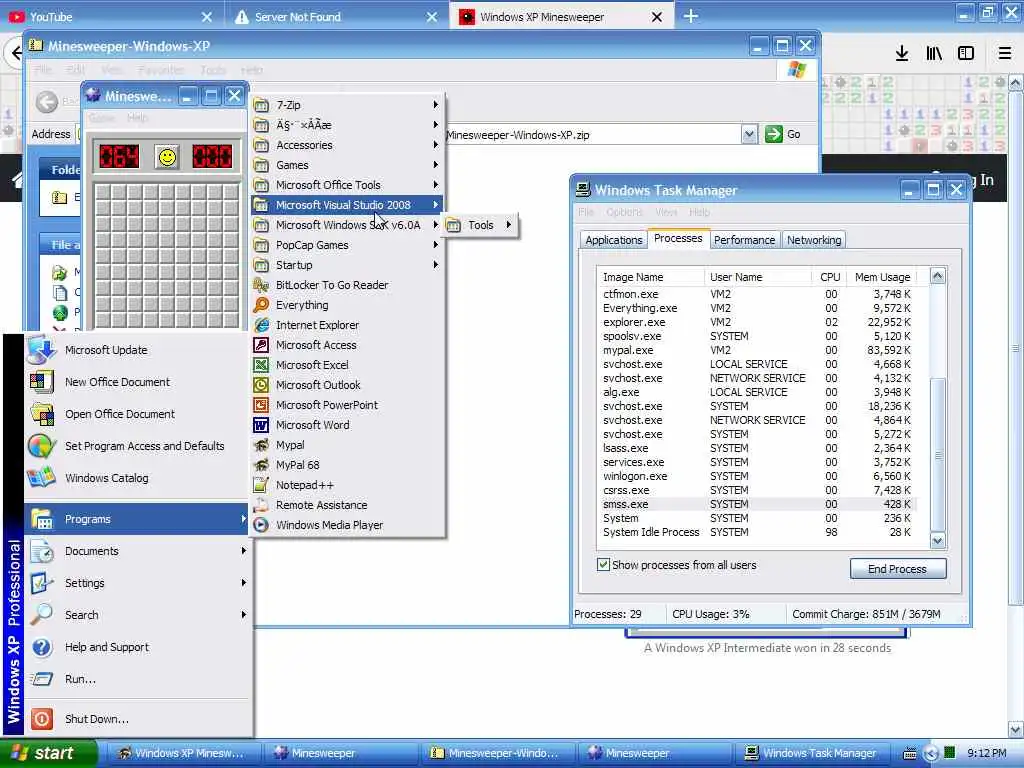Open Microsoft Outlook icon
The width and height of the screenshot is (1024, 768).
tap(261, 385)
